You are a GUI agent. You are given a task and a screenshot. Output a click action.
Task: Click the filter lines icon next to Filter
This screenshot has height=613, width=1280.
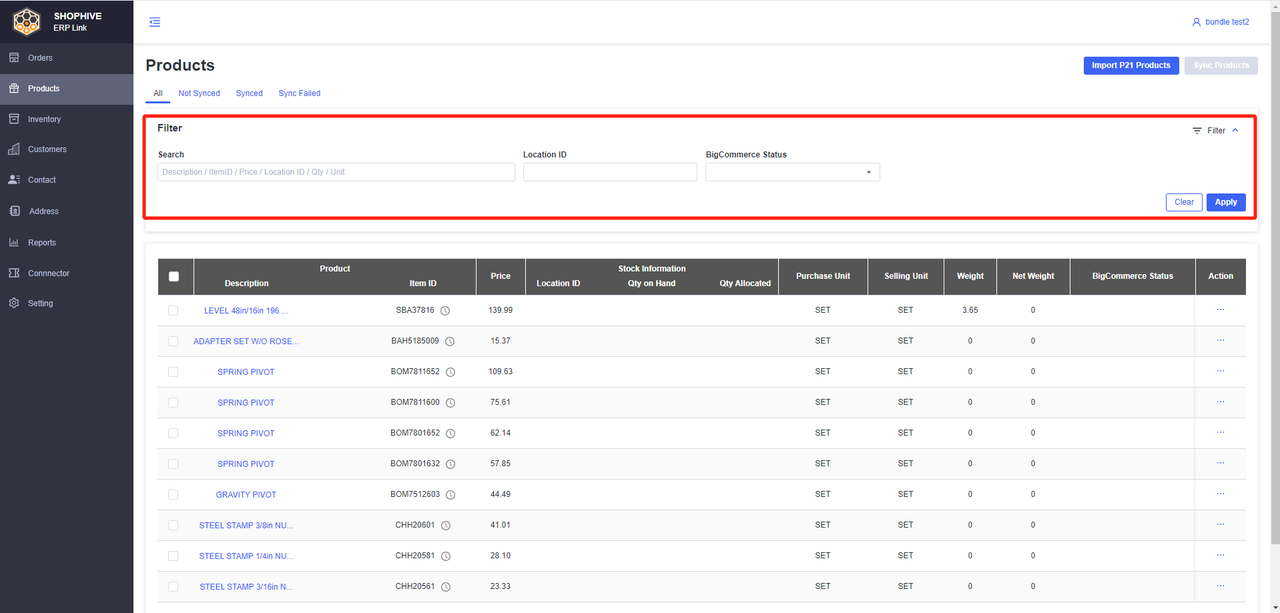click(1197, 131)
